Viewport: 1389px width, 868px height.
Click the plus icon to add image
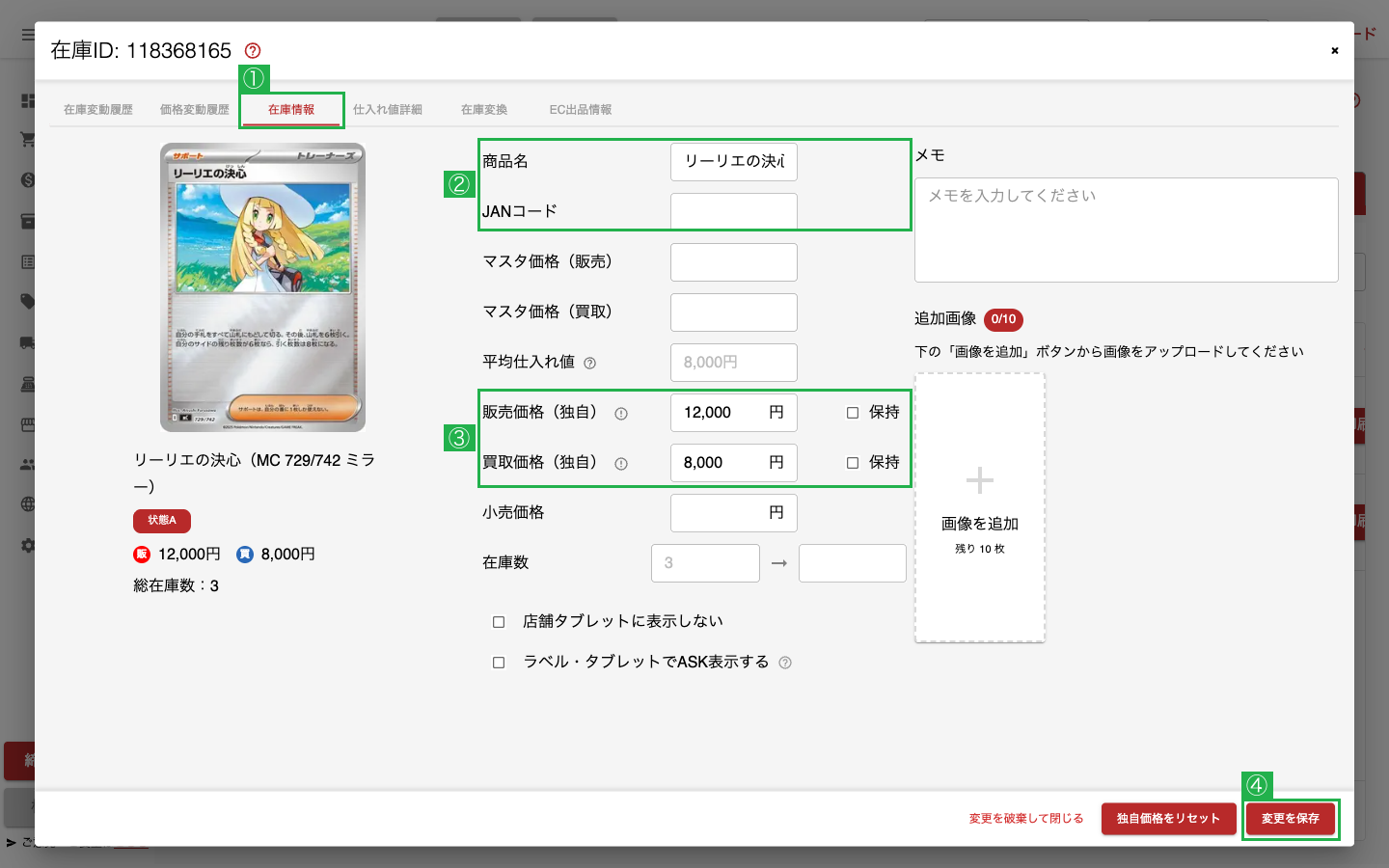click(980, 480)
